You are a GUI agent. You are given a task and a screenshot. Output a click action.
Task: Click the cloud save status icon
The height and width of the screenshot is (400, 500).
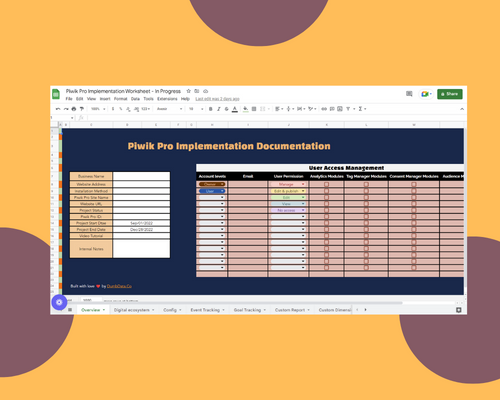point(206,91)
